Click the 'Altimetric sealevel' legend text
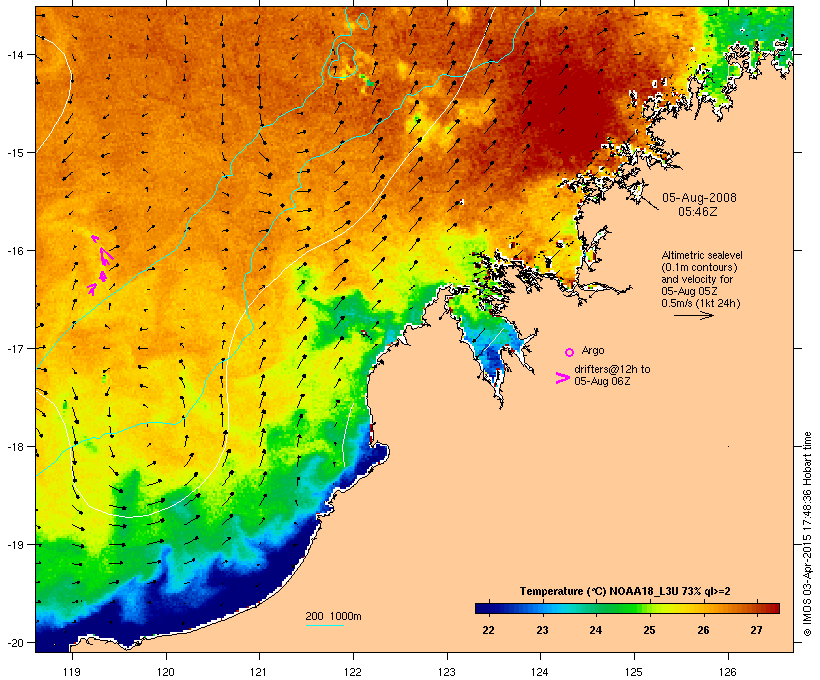 [x=702, y=255]
